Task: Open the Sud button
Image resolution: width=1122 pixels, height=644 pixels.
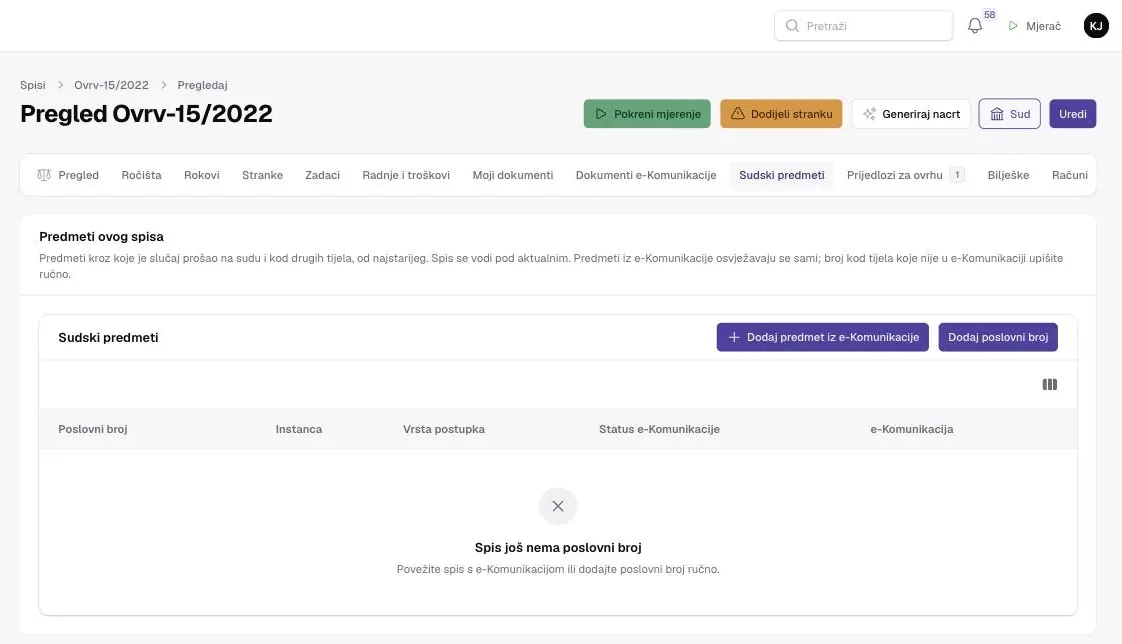Action: (1010, 114)
